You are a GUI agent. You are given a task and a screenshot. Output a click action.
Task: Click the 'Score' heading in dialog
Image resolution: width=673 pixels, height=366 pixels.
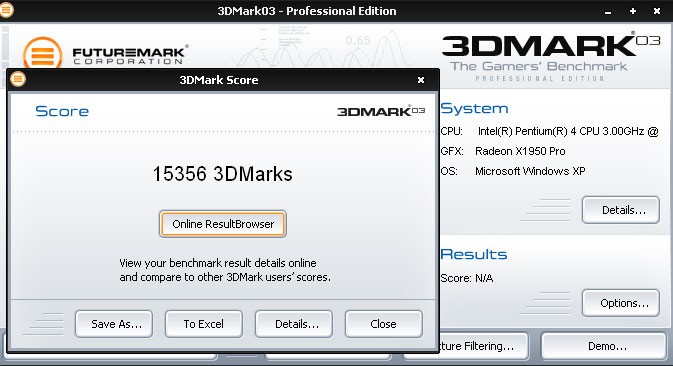pyautogui.click(x=62, y=111)
